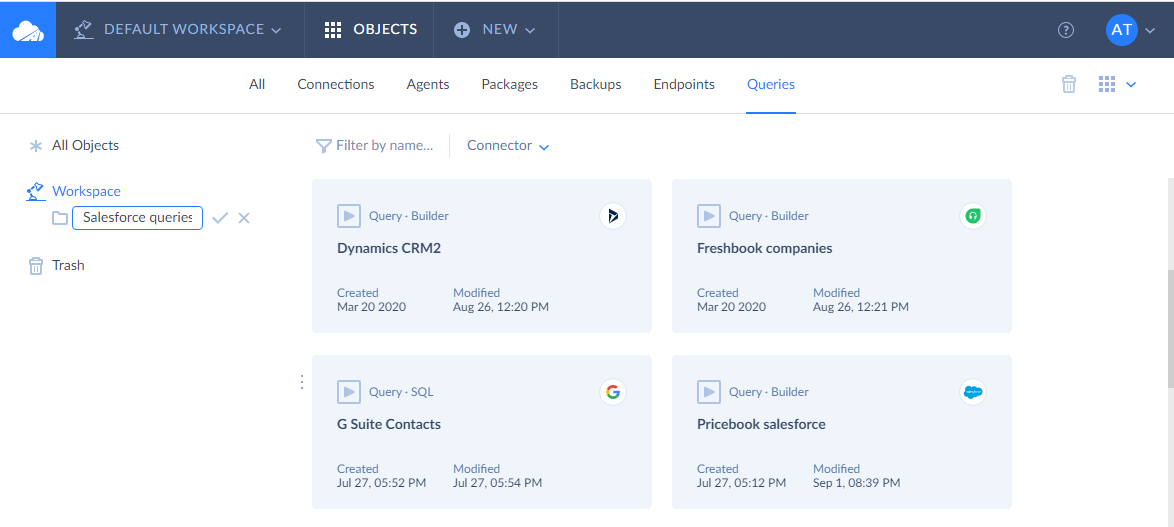
Task: Cancel folder renaming with the X icon
Action: (x=243, y=218)
